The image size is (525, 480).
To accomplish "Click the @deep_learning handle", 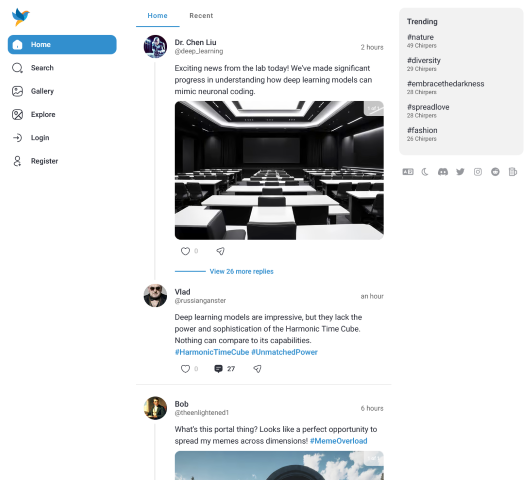I will pos(199,51).
